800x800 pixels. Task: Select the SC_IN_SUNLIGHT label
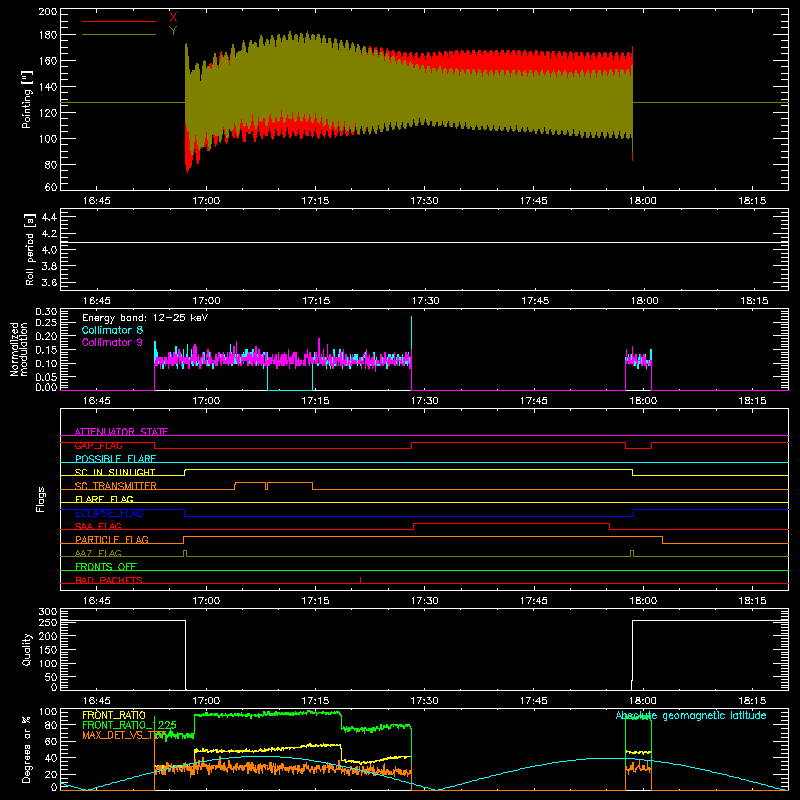[115, 472]
